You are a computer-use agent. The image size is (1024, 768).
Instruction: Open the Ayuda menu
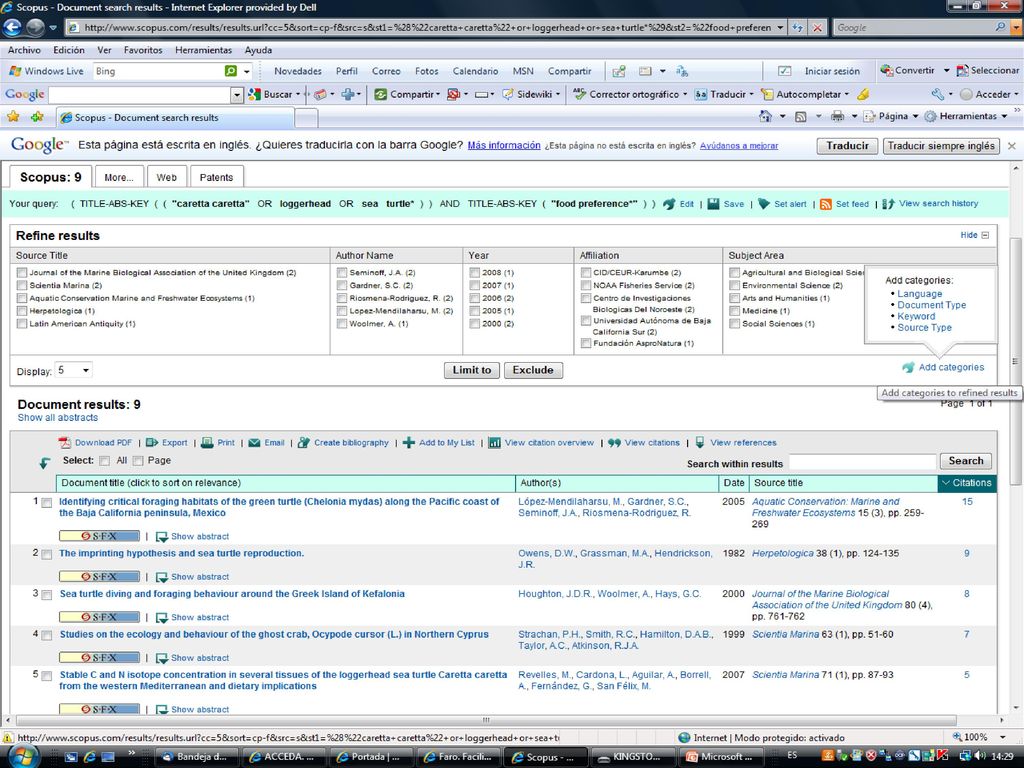click(x=258, y=50)
